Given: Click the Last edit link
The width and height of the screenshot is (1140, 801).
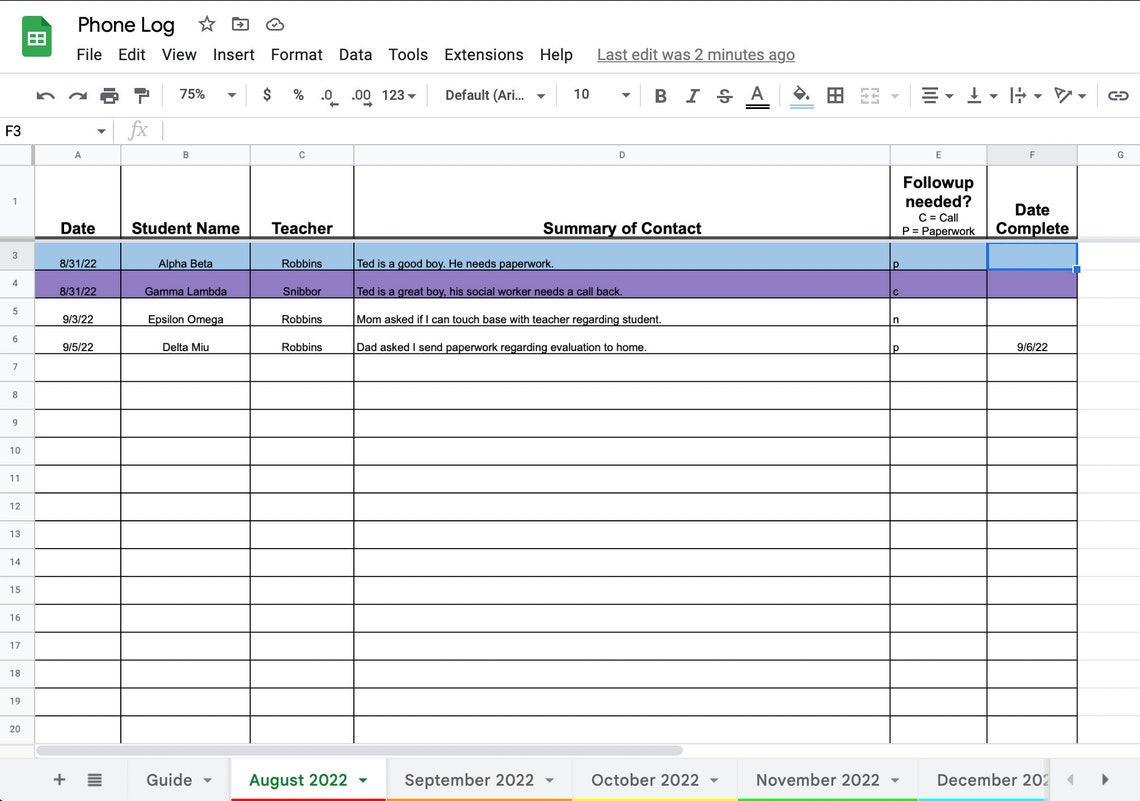Looking at the screenshot, I should (695, 54).
